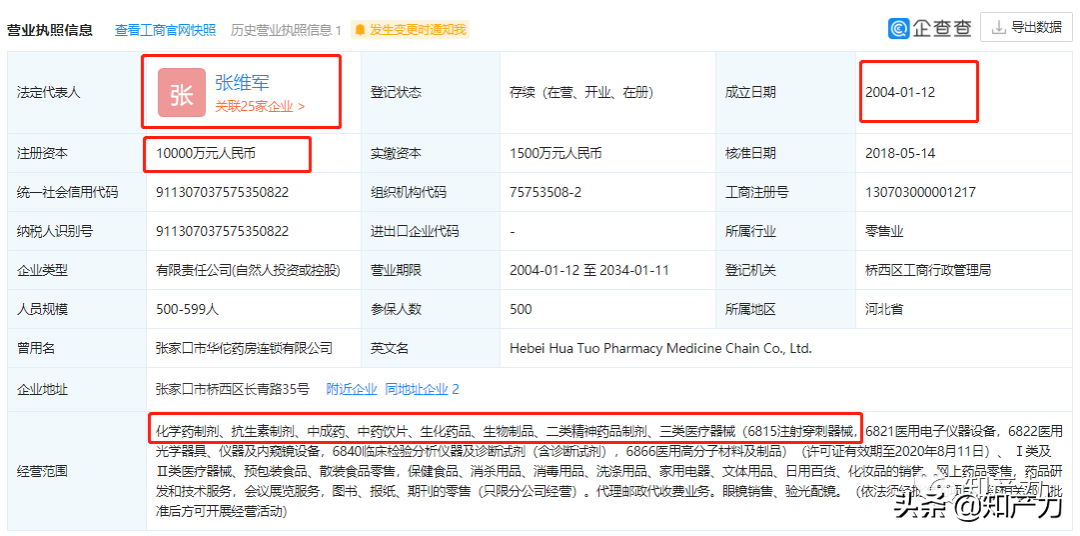The image size is (1080, 536).
Task: Open 关联25家企业 link
Action: [x=260, y=107]
